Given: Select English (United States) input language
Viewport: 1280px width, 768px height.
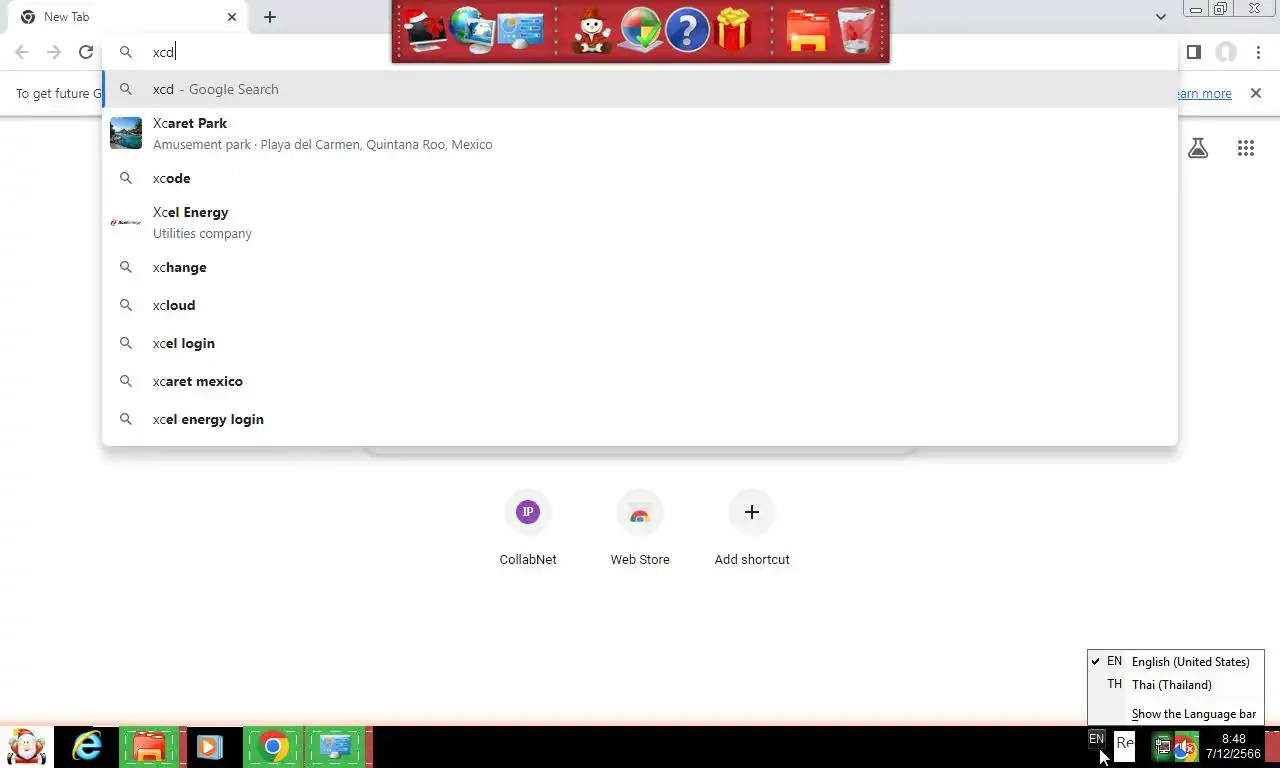Looking at the screenshot, I should point(1176,661).
